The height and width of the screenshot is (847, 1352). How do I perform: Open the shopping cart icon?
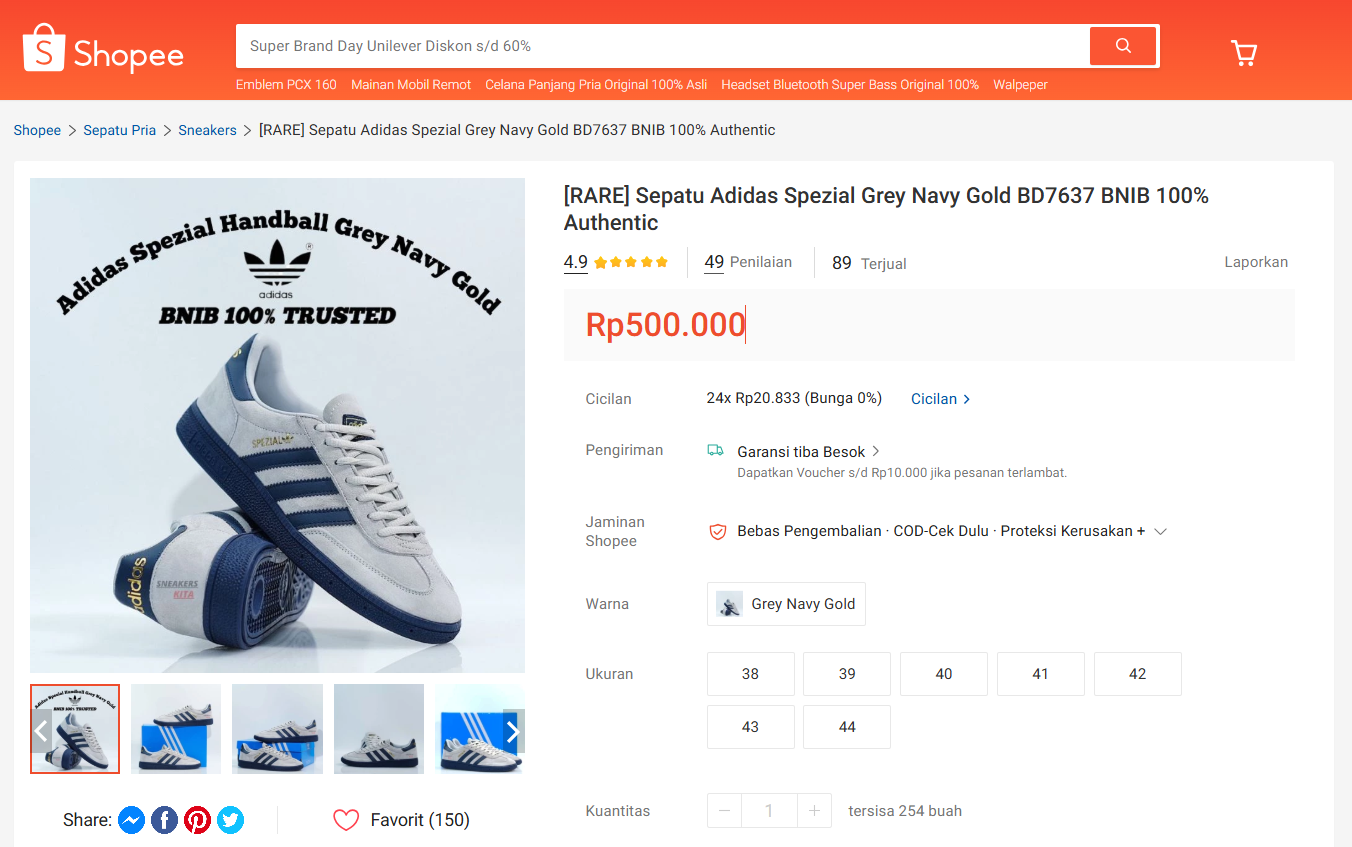[1243, 53]
